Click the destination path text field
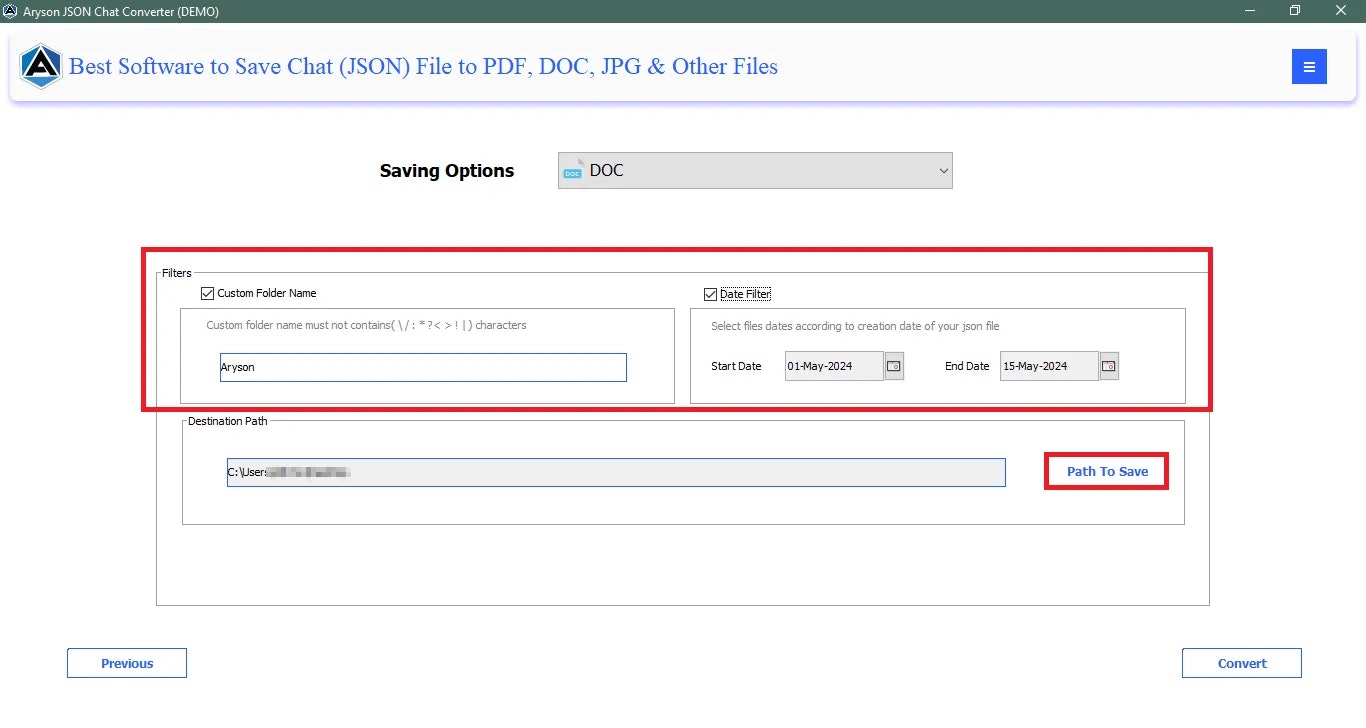Image resolution: width=1366 pixels, height=728 pixels. click(616, 472)
